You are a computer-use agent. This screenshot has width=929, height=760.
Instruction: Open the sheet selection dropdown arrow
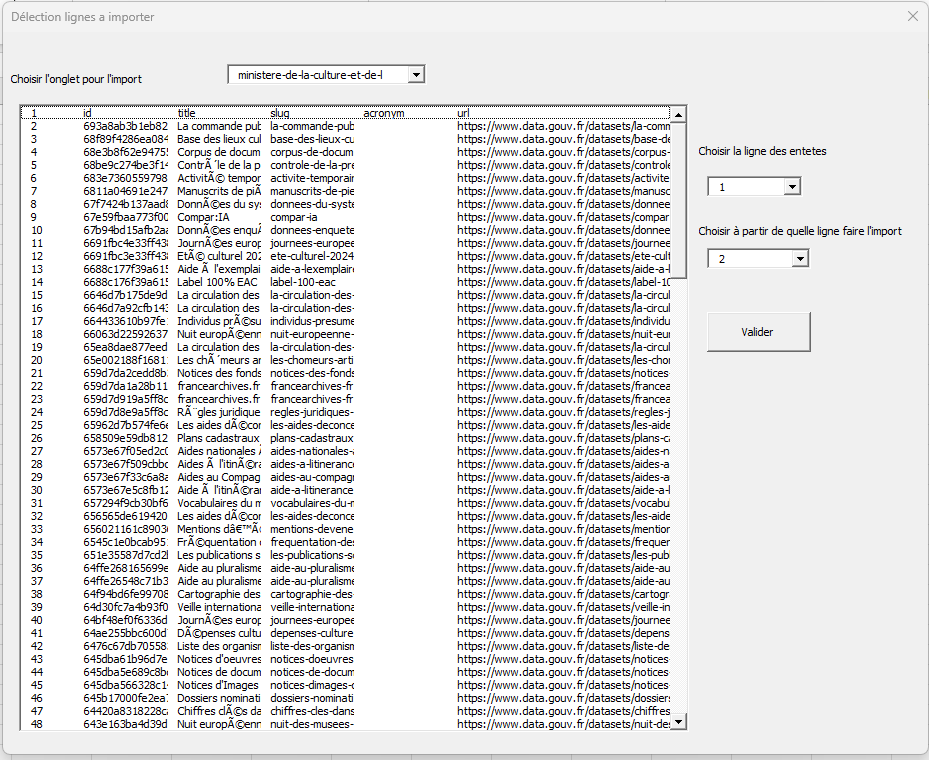tap(417, 74)
